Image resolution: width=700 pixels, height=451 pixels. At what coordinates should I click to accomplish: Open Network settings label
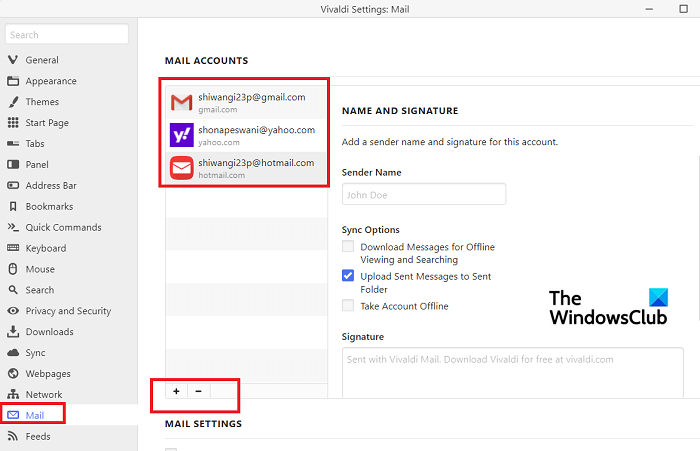tap(44, 395)
